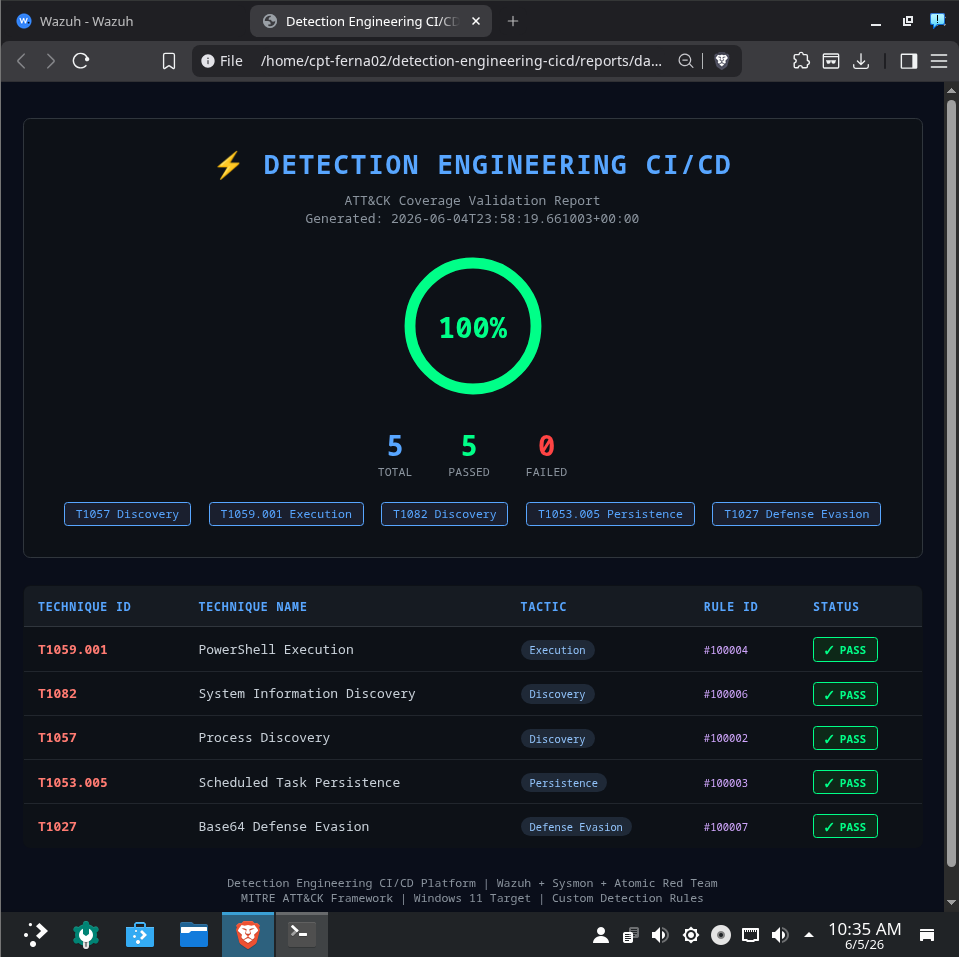Go forward with browser forward arrow
The image size is (959, 957).
51,61
